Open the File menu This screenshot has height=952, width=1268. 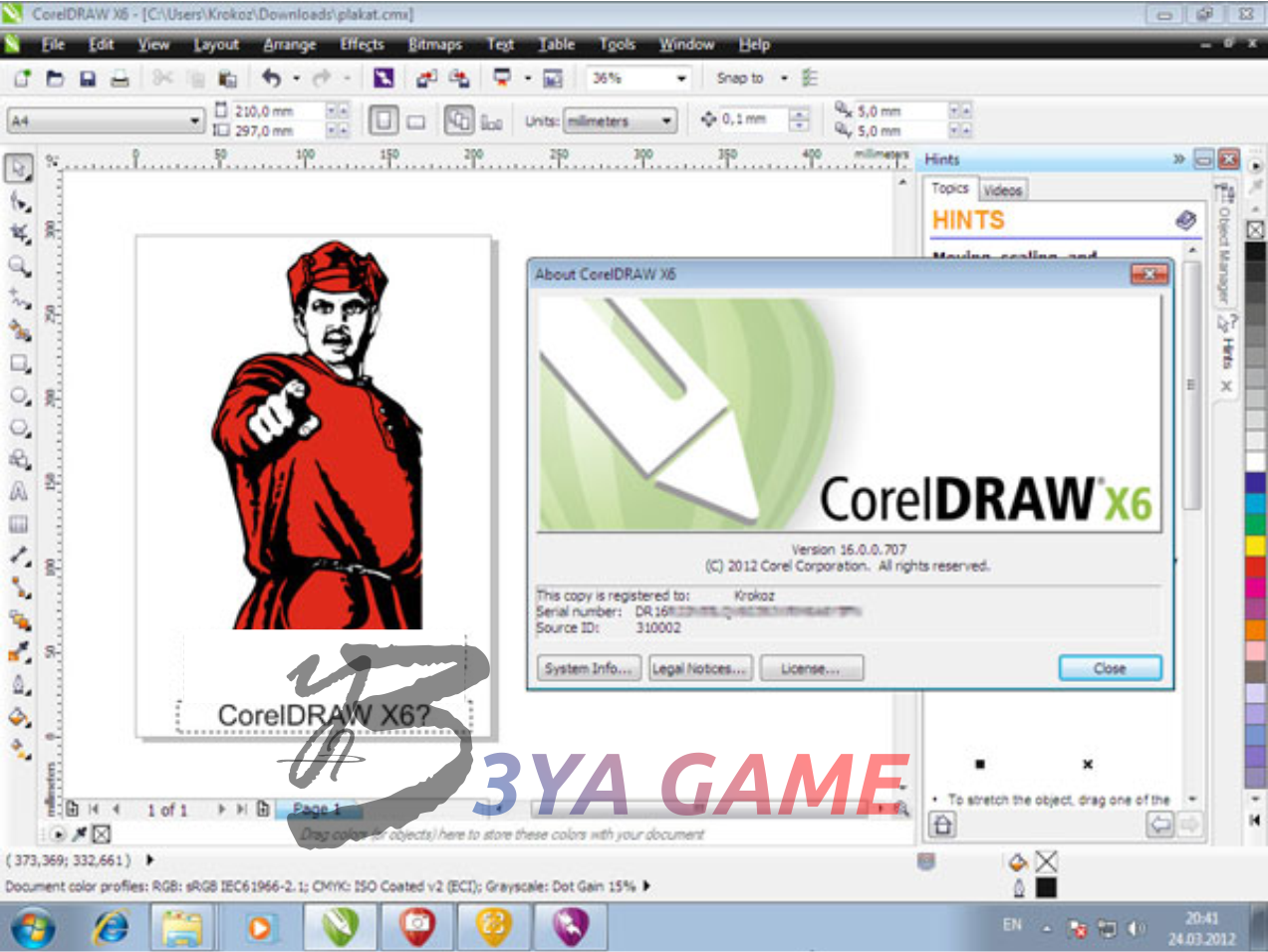pyautogui.click(x=53, y=45)
